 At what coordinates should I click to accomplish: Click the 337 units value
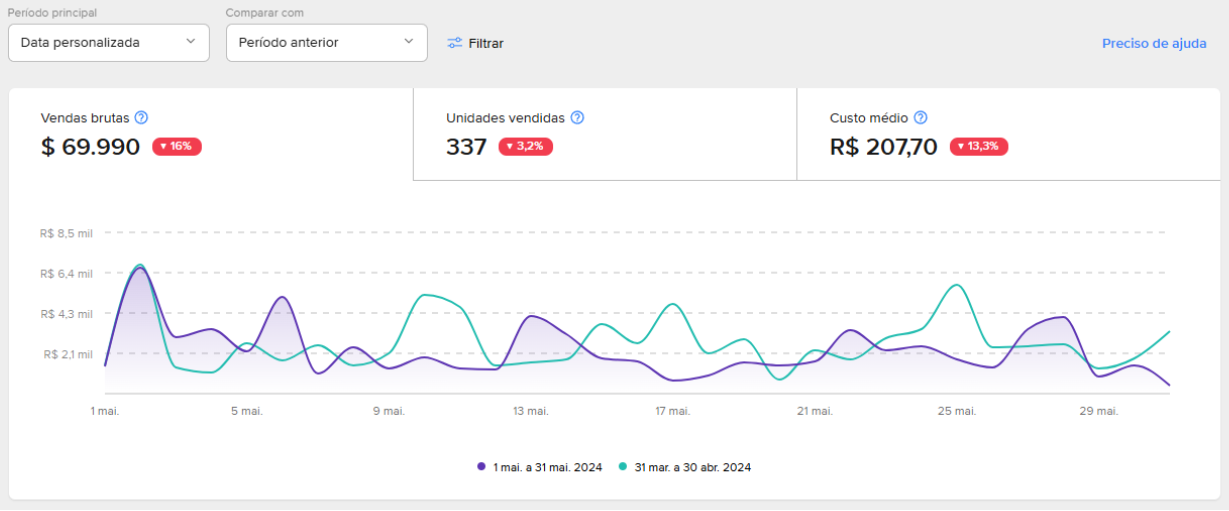(x=466, y=147)
